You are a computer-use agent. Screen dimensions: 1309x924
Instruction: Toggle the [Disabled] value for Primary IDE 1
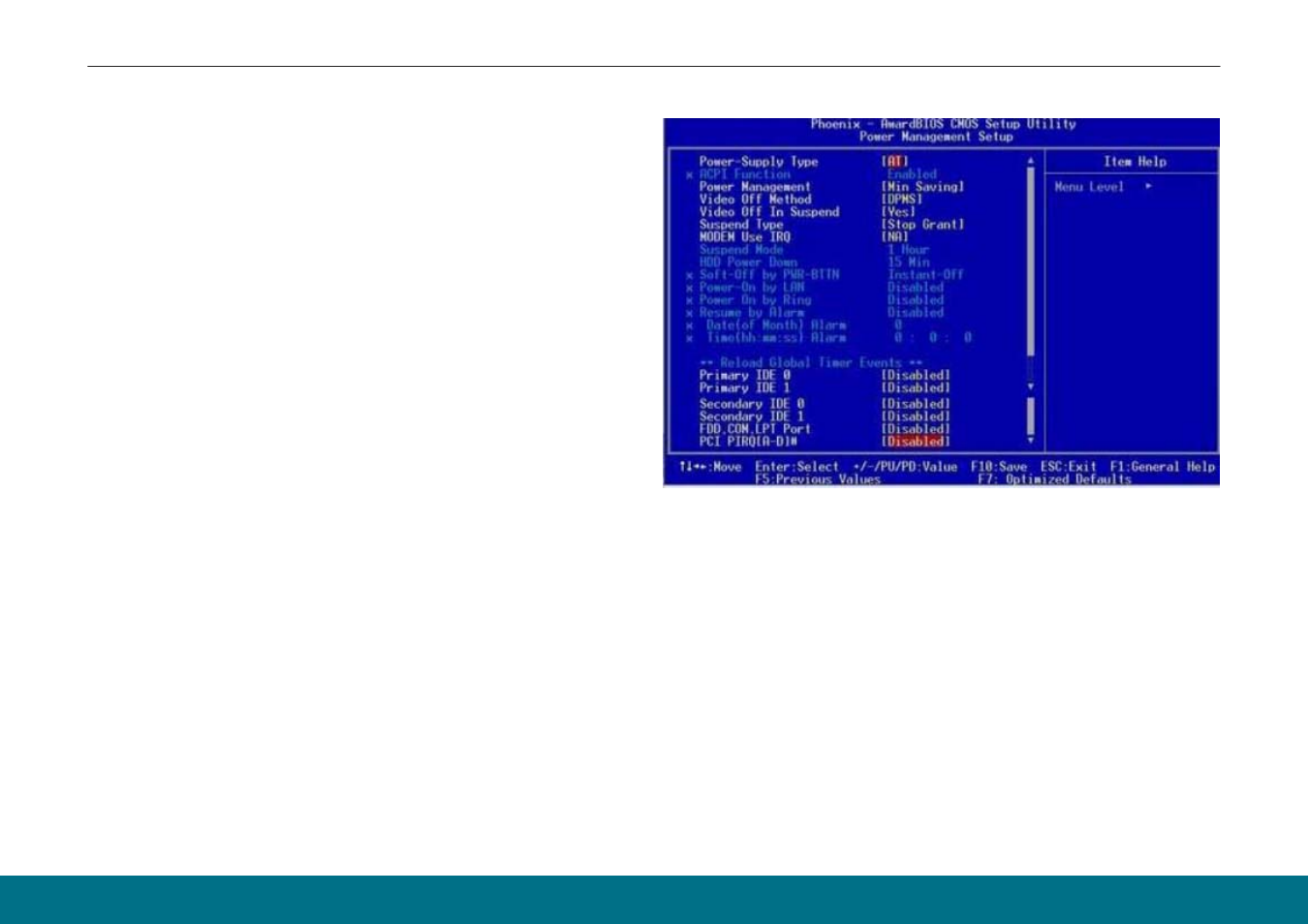(916, 387)
